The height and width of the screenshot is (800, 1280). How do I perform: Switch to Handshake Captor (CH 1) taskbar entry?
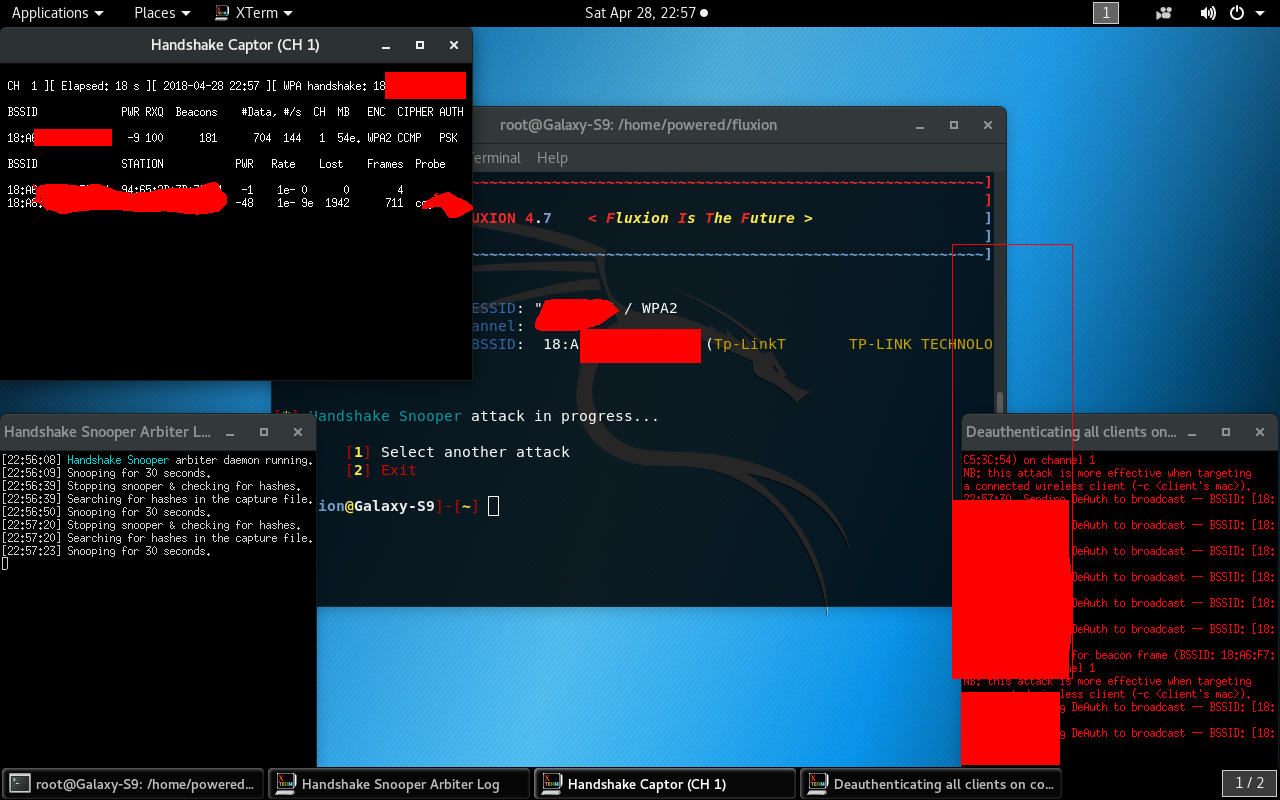point(666,784)
